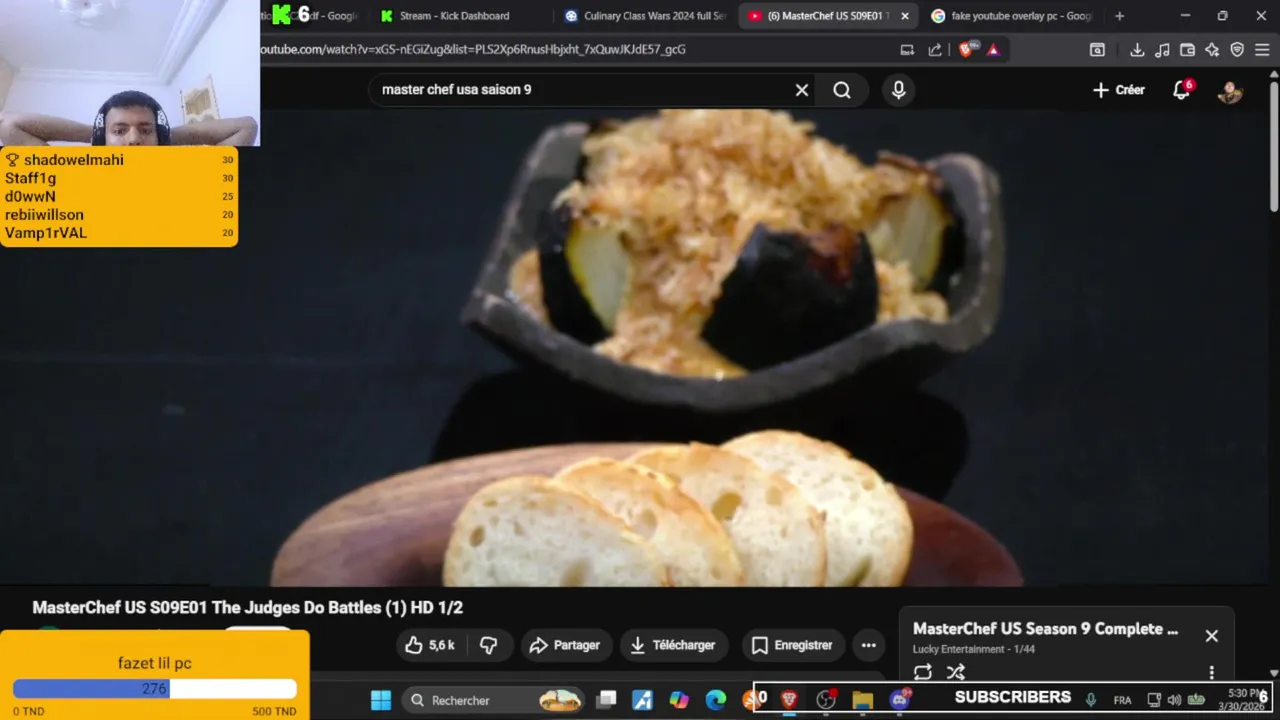Click the fazet lil pc goal progress bar
The width and height of the screenshot is (1280, 720).
155,689
